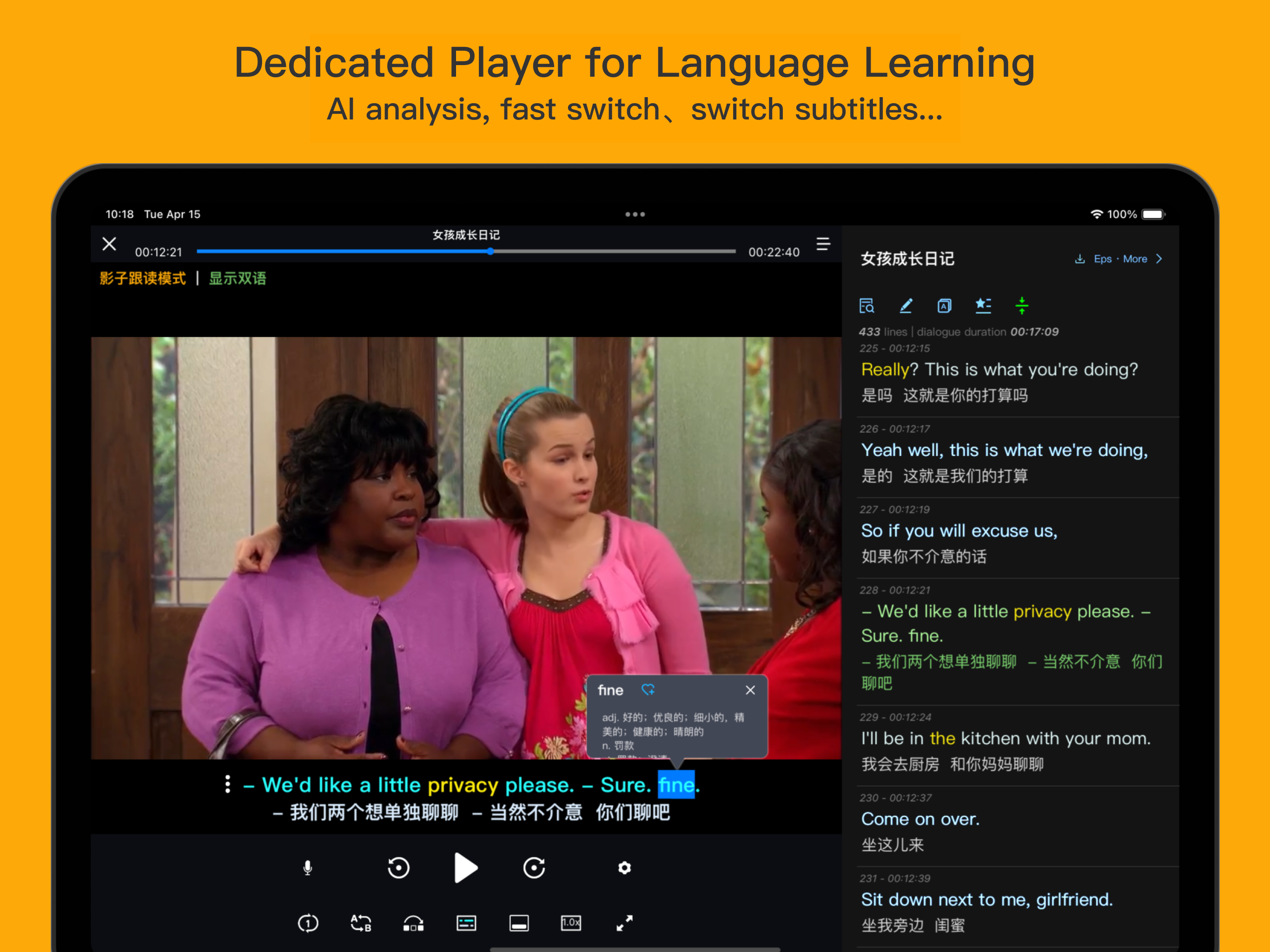Click the subtitle bar position icon
The height and width of the screenshot is (952, 1270).
click(519, 923)
